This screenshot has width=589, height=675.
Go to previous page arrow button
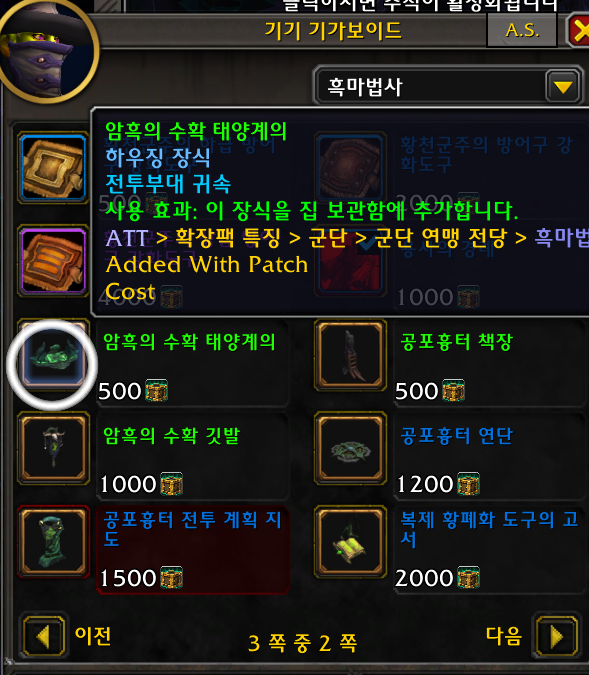[43, 636]
